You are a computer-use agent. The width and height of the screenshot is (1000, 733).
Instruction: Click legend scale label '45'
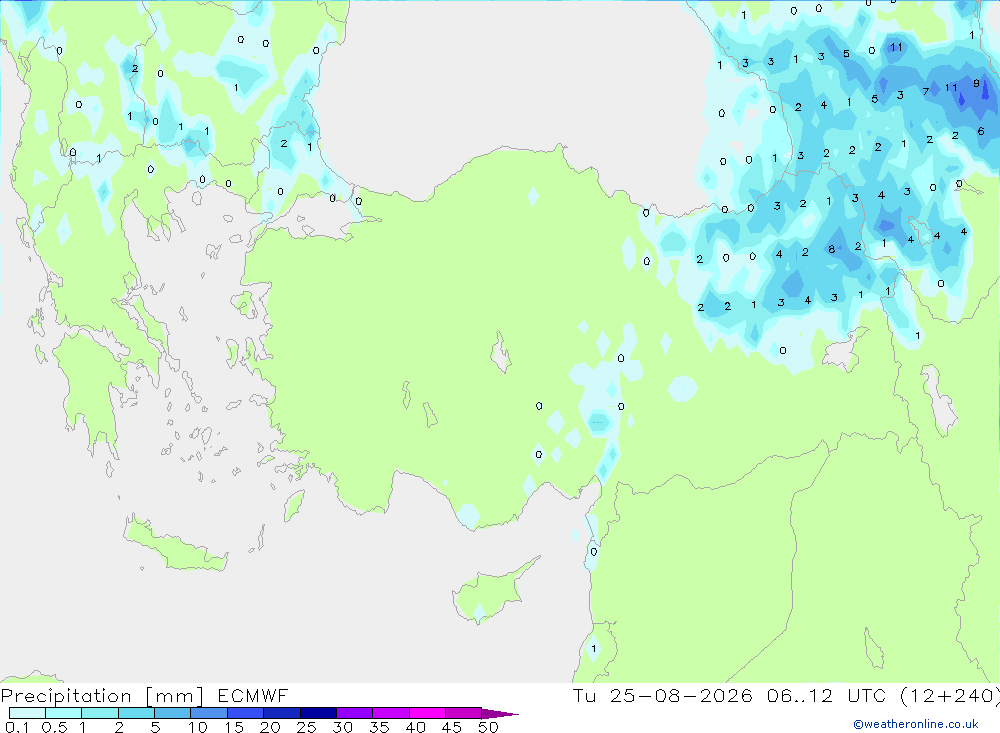pos(452,727)
